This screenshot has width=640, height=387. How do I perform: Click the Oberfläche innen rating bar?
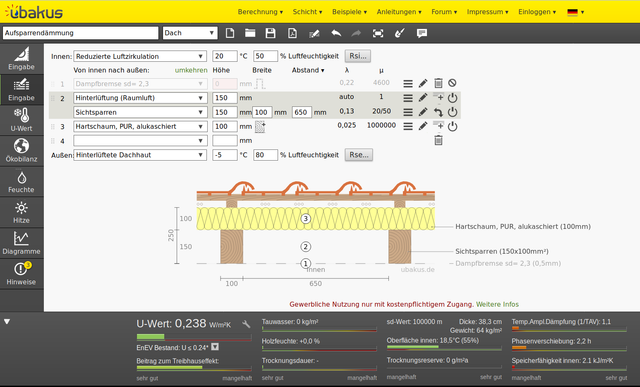444,347
